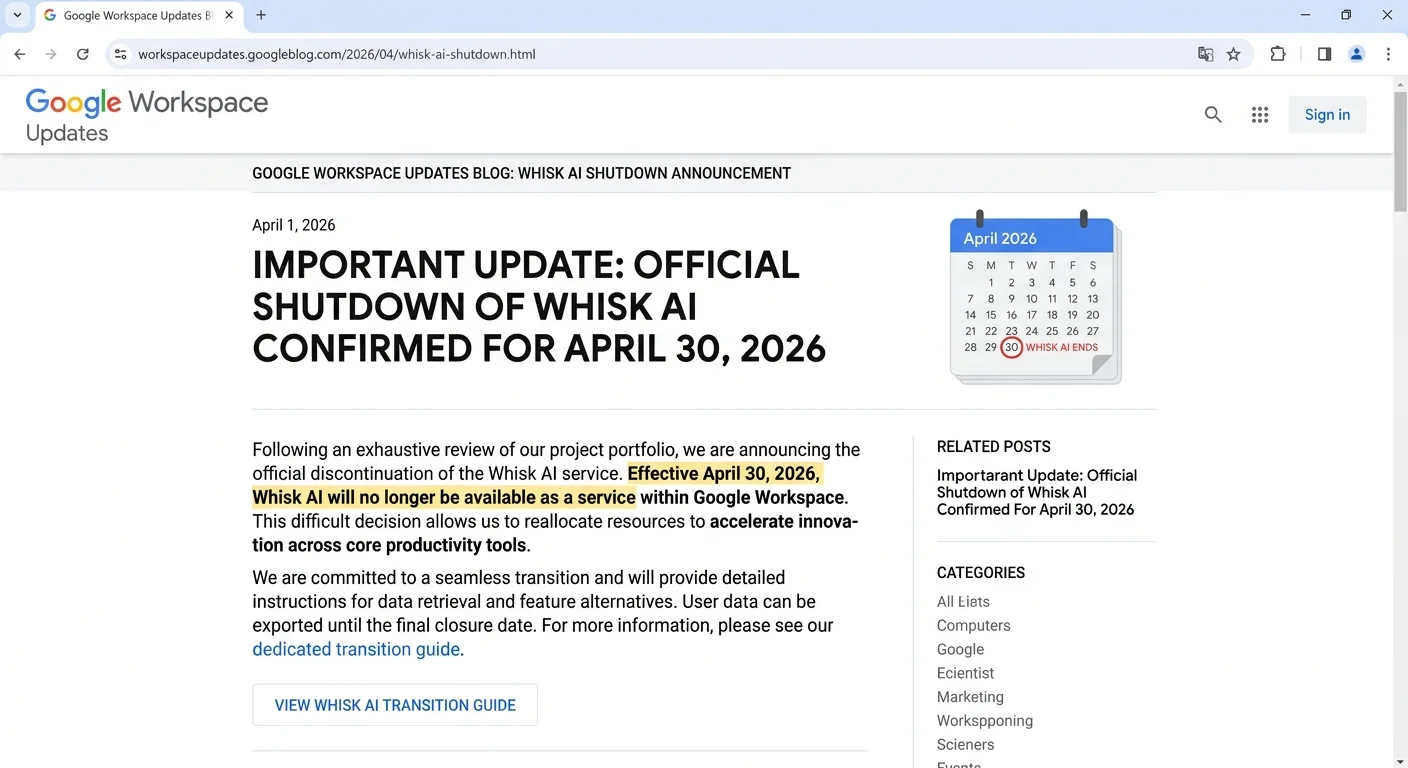Image resolution: width=1408 pixels, height=768 pixels.
Task: Click scrollbar down arrow
Action: [1400, 760]
